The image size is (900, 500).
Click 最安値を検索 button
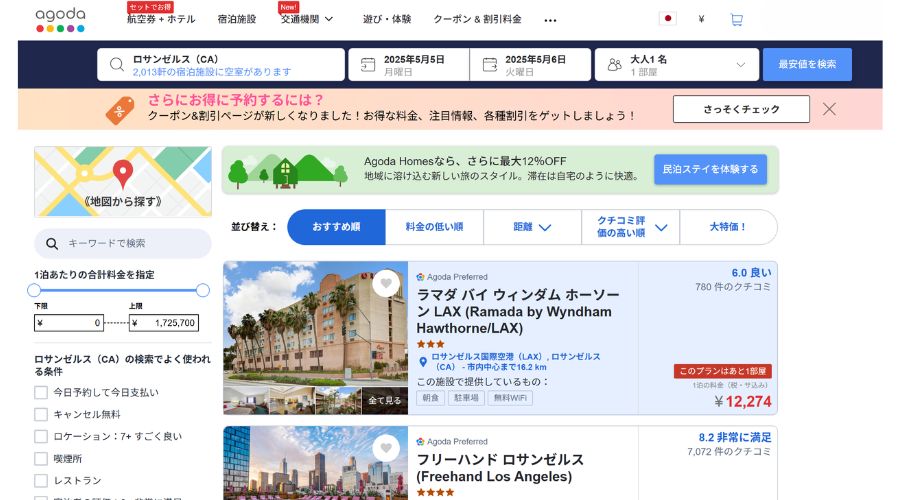pyautogui.click(x=807, y=64)
